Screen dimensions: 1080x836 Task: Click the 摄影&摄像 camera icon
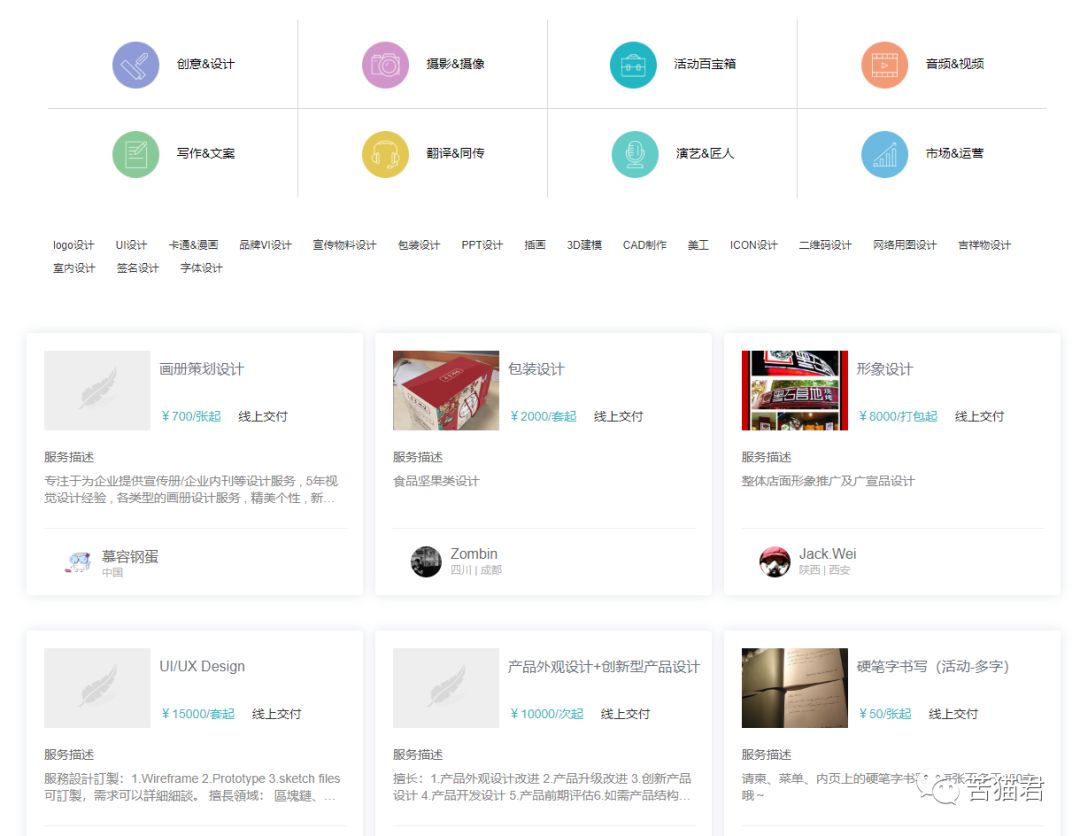click(x=385, y=63)
